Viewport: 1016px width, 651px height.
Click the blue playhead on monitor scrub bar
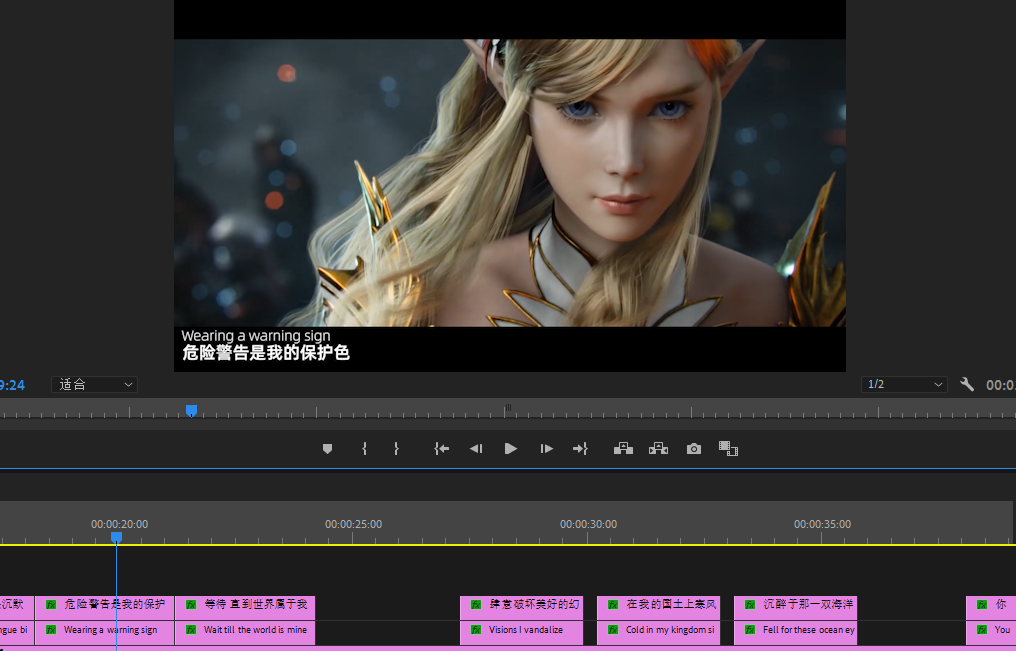click(191, 410)
